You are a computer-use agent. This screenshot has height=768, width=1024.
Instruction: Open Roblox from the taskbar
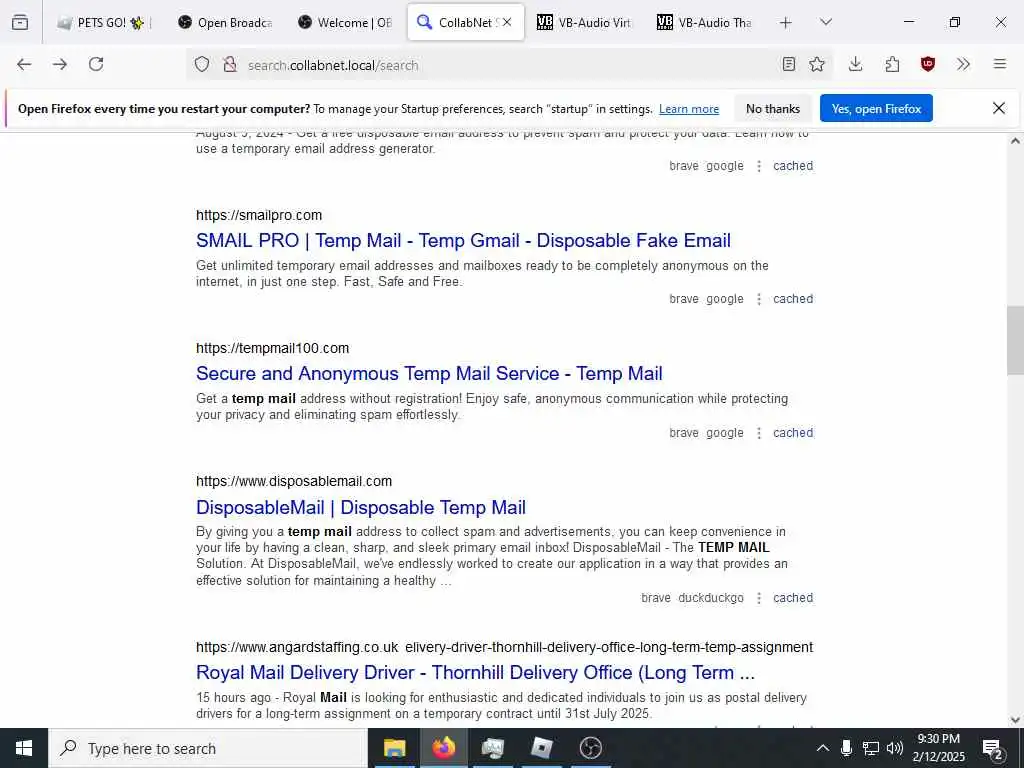(541, 748)
